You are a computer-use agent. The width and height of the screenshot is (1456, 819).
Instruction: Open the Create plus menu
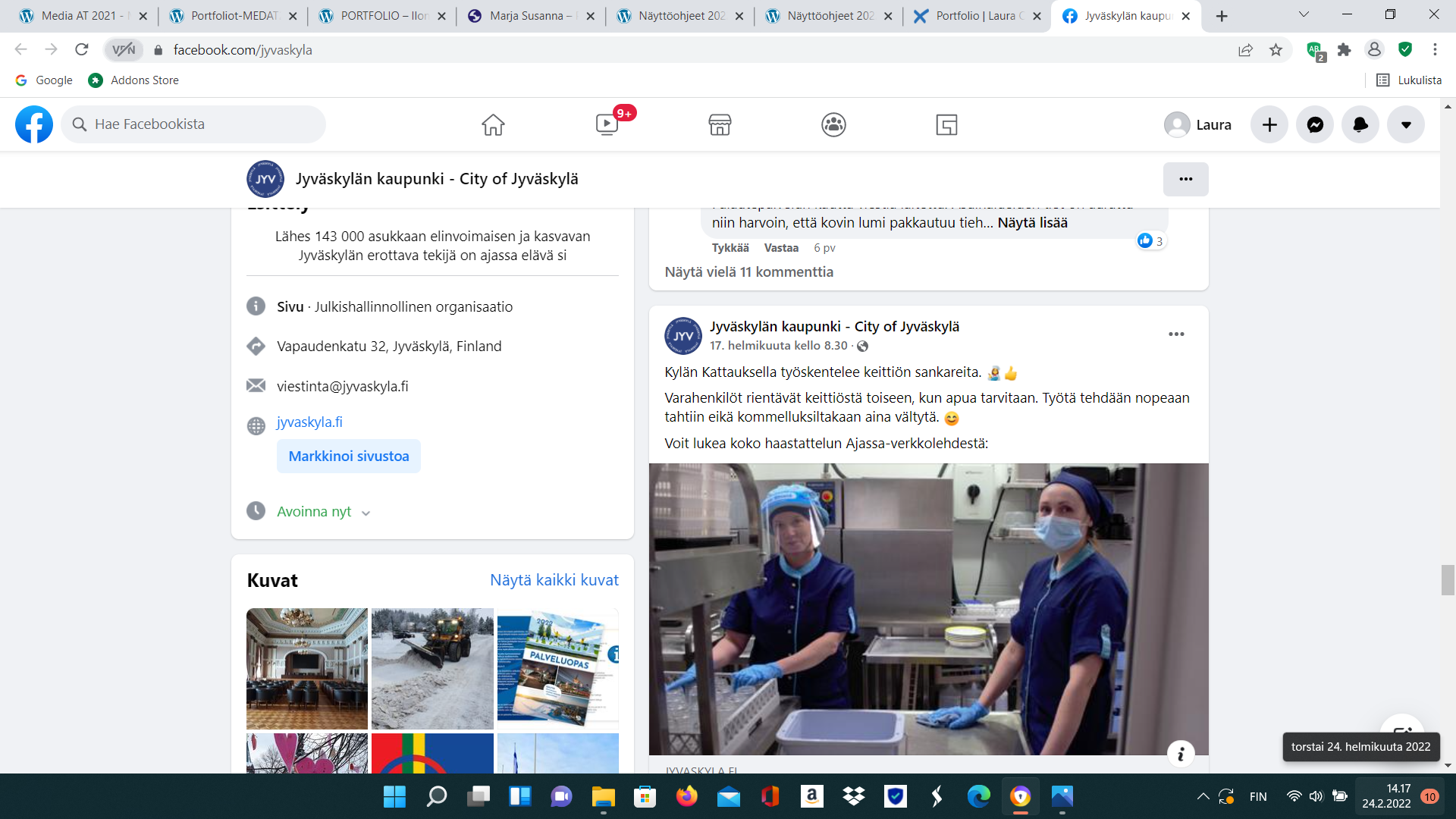(x=1269, y=124)
